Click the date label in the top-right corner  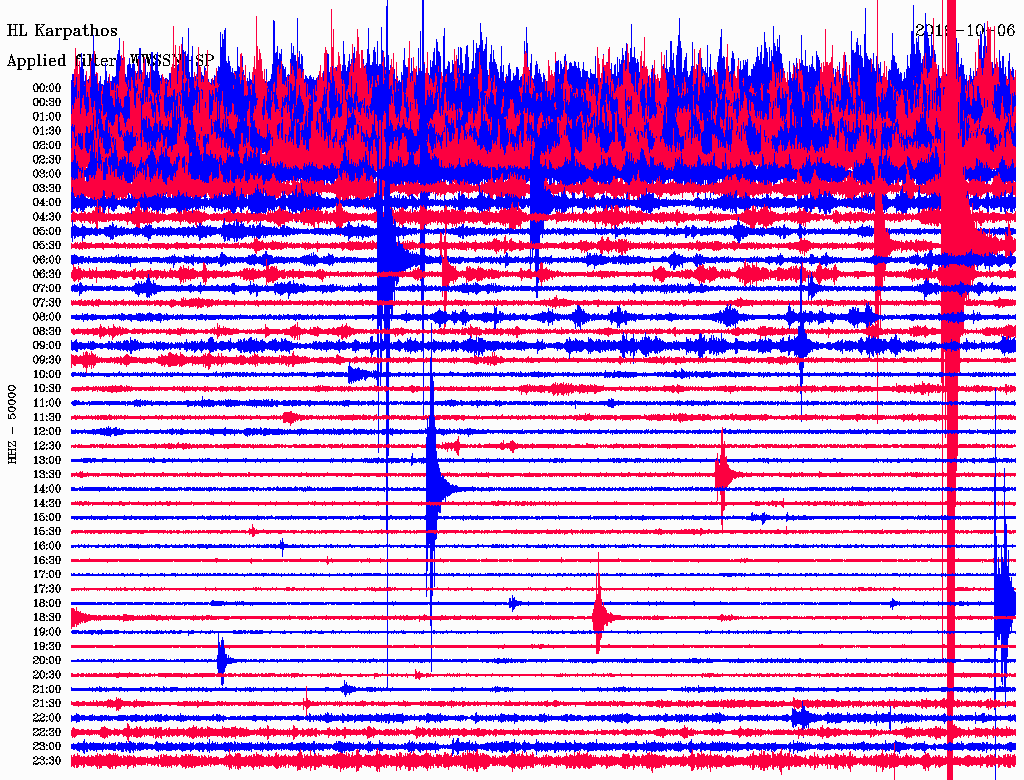[964, 30]
